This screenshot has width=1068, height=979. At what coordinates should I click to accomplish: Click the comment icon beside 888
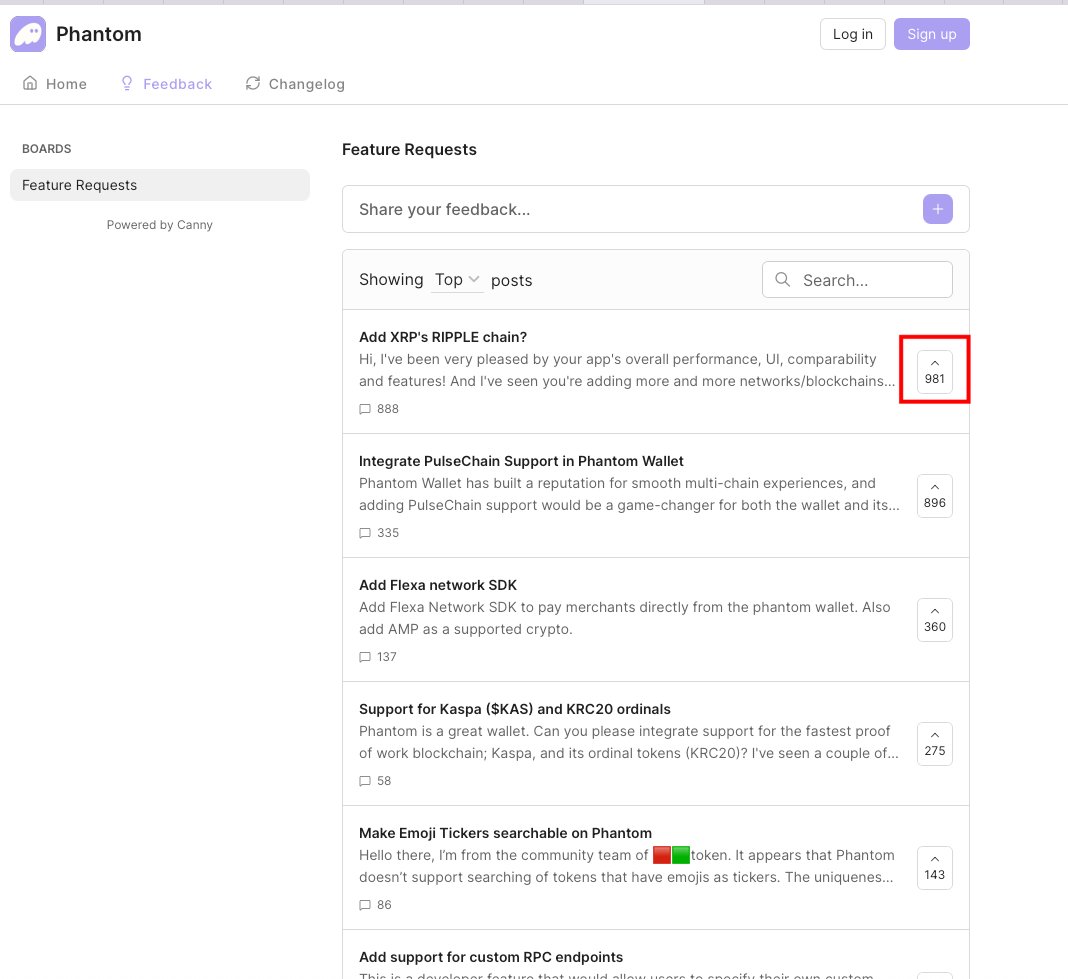pyautogui.click(x=365, y=409)
